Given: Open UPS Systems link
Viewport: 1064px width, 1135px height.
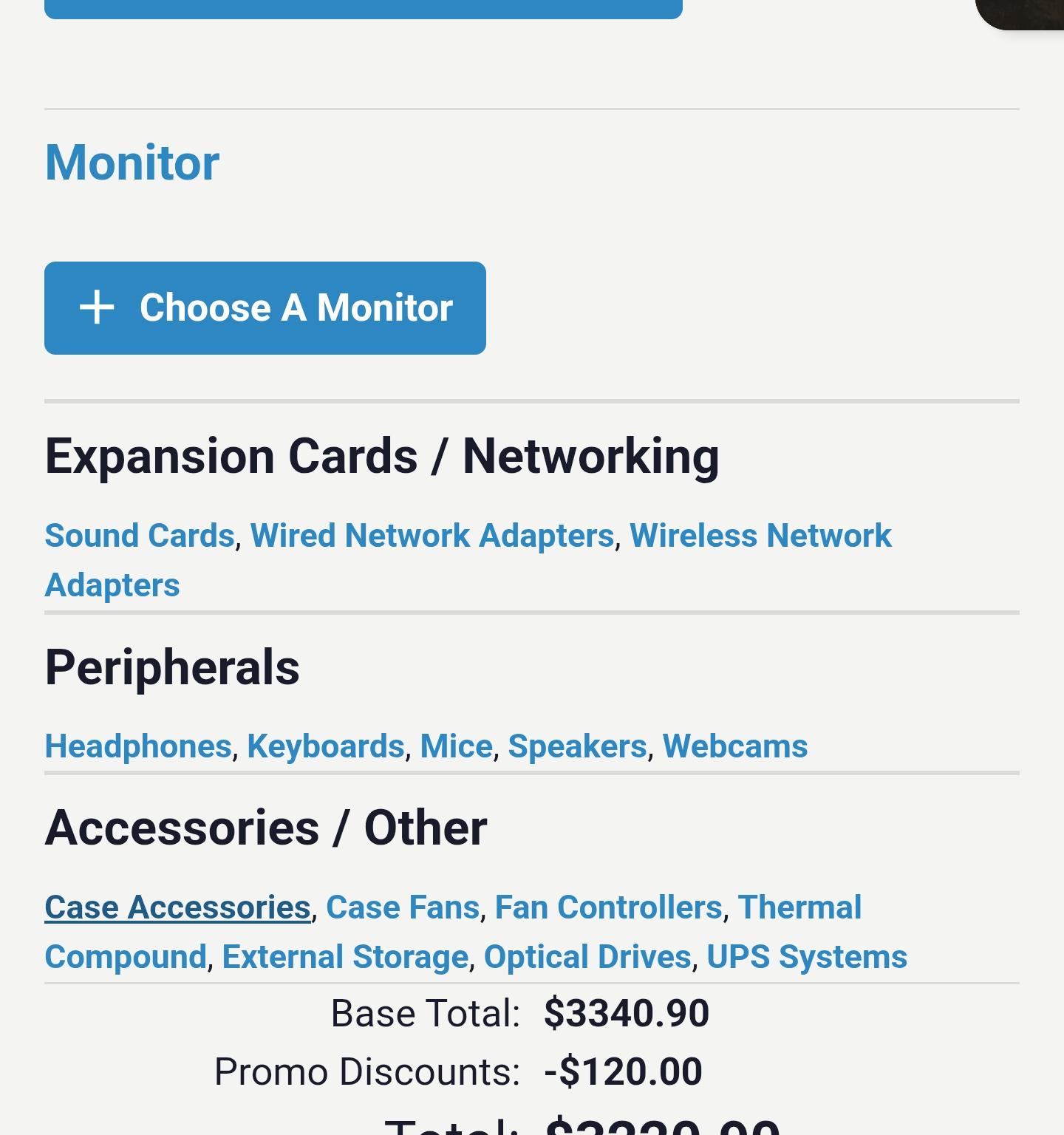Looking at the screenshot, I should (807, 957).
